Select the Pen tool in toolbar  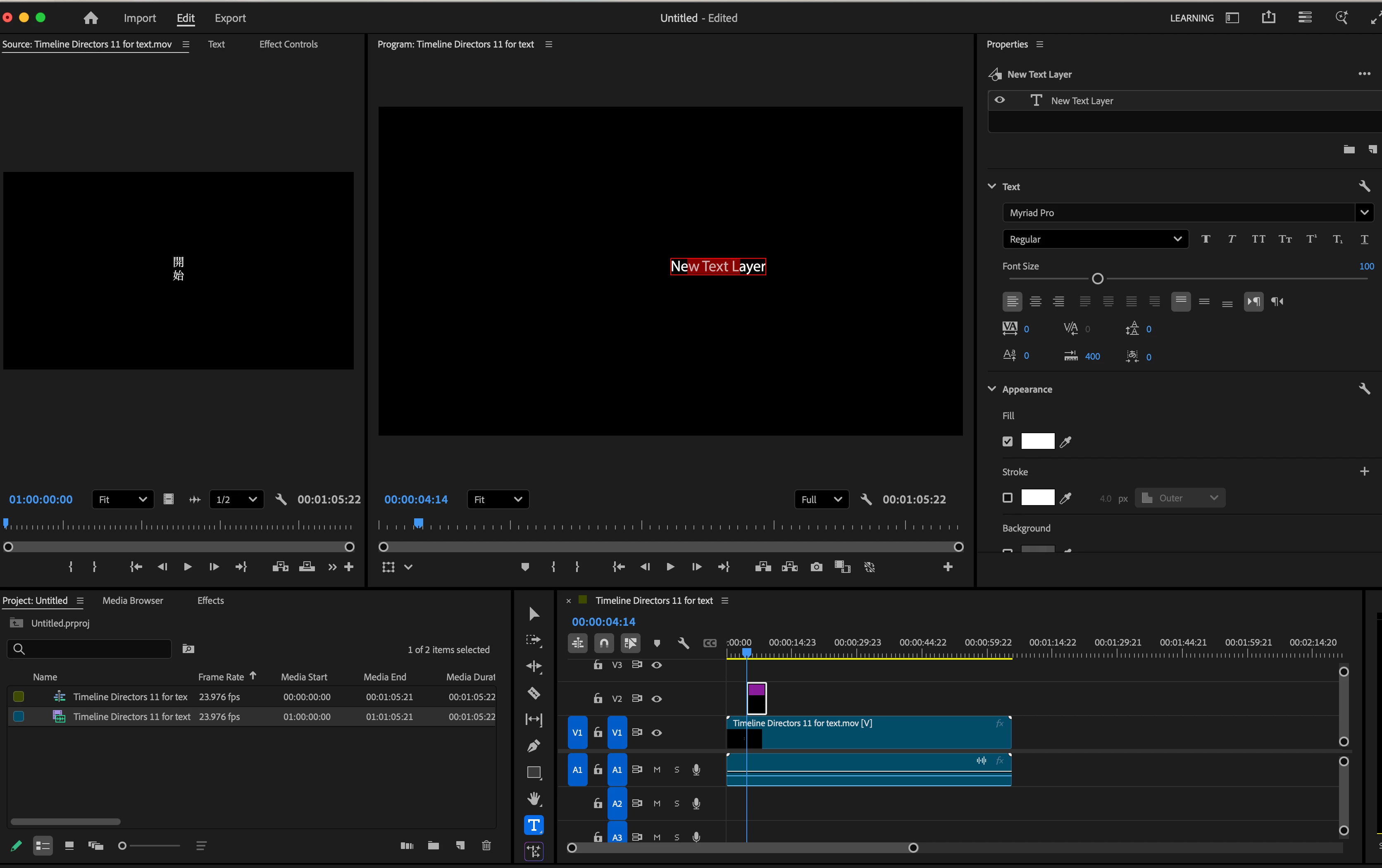coord(534,746)
